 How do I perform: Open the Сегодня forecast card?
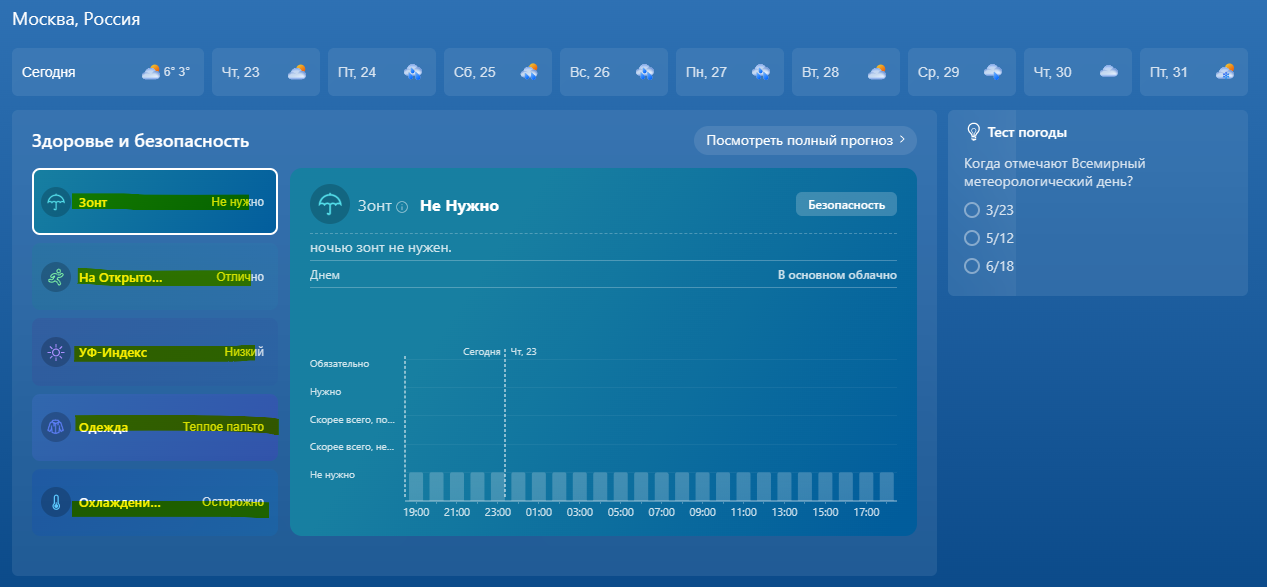click(x=108, y=72)
